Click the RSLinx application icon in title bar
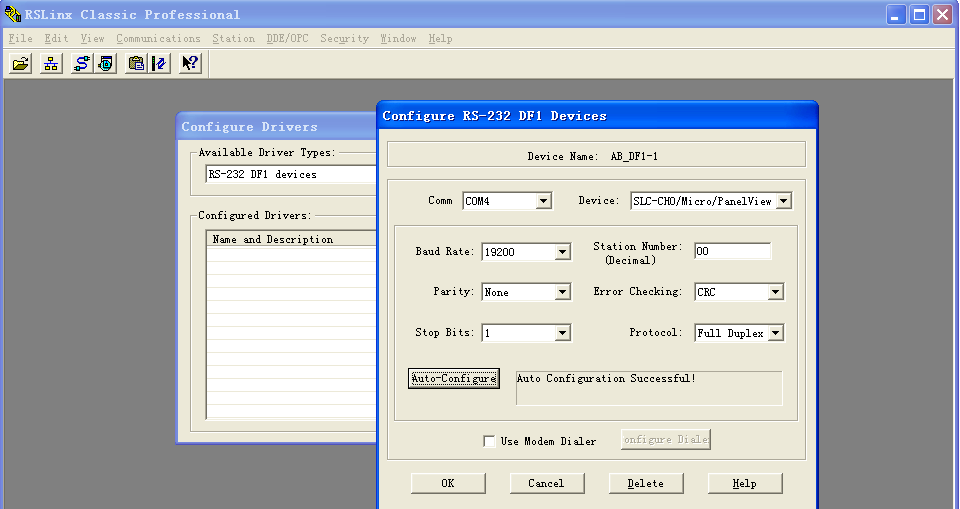960x509 pixels. (x=12, y=14)
